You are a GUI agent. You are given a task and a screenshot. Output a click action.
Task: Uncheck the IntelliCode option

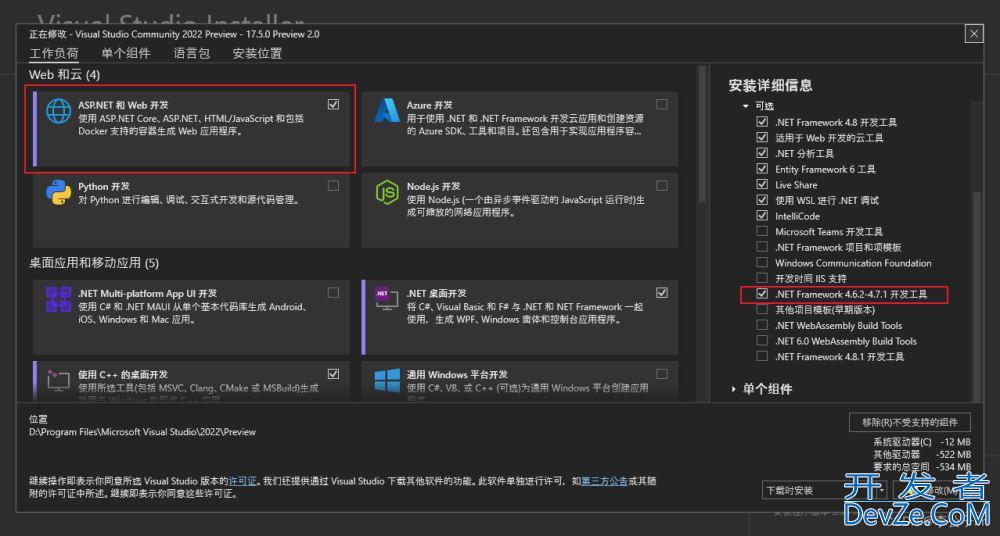tap(762, 216)
